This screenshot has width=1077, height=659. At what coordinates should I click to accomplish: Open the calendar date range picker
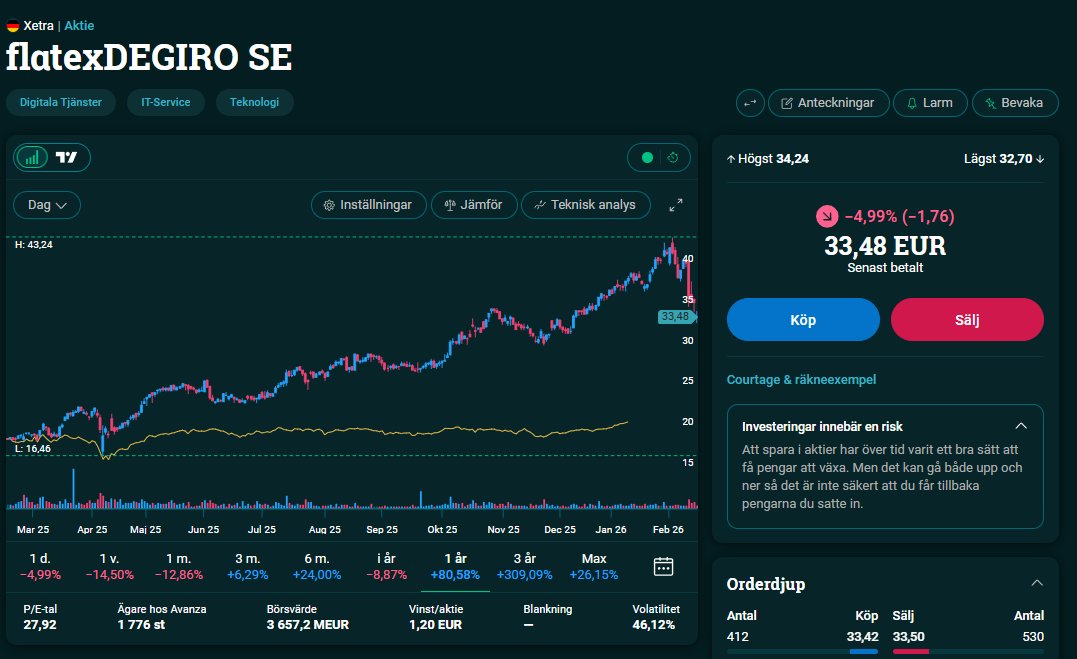664,567
